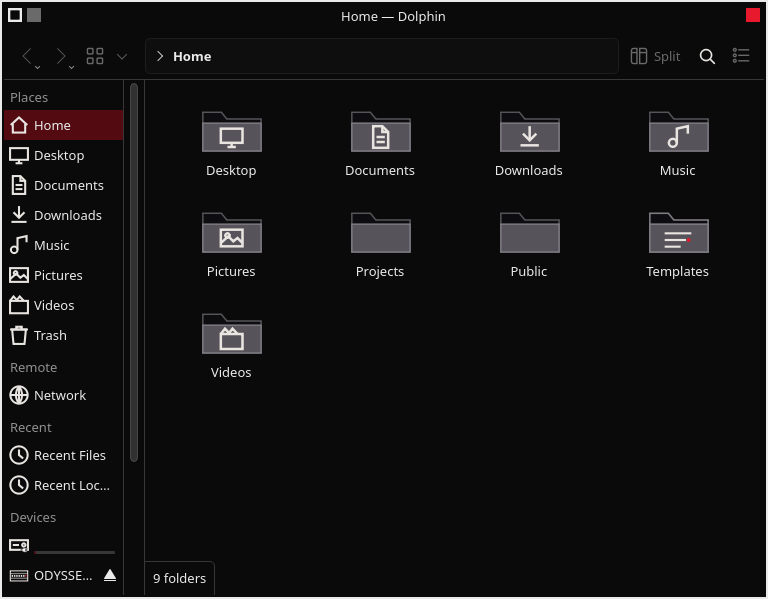
Task: Expand the view mode dropdown chevron
Action: [122, 56]
